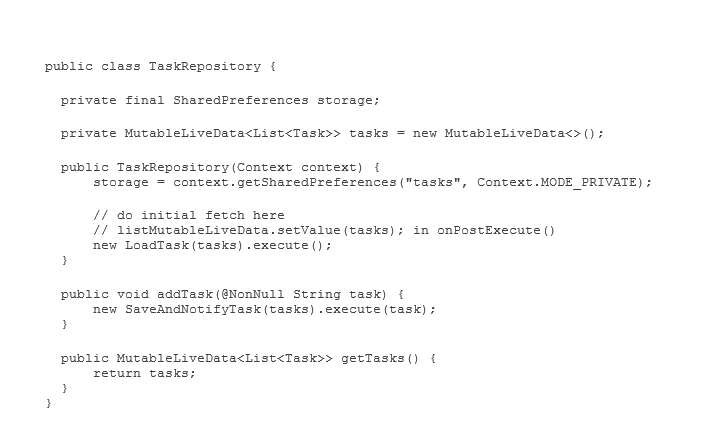
Task: Click Context.MODE_PRIVATE constant
Action: [557, 182]
